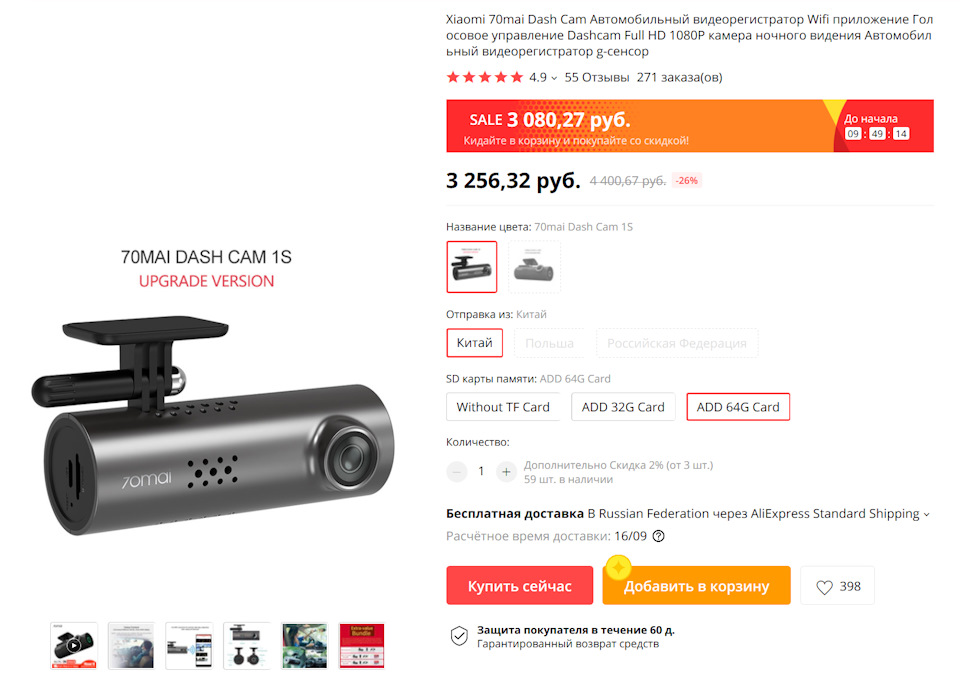Select the gray dash cam color variant

pyautogui.click(x=534, y=267)
